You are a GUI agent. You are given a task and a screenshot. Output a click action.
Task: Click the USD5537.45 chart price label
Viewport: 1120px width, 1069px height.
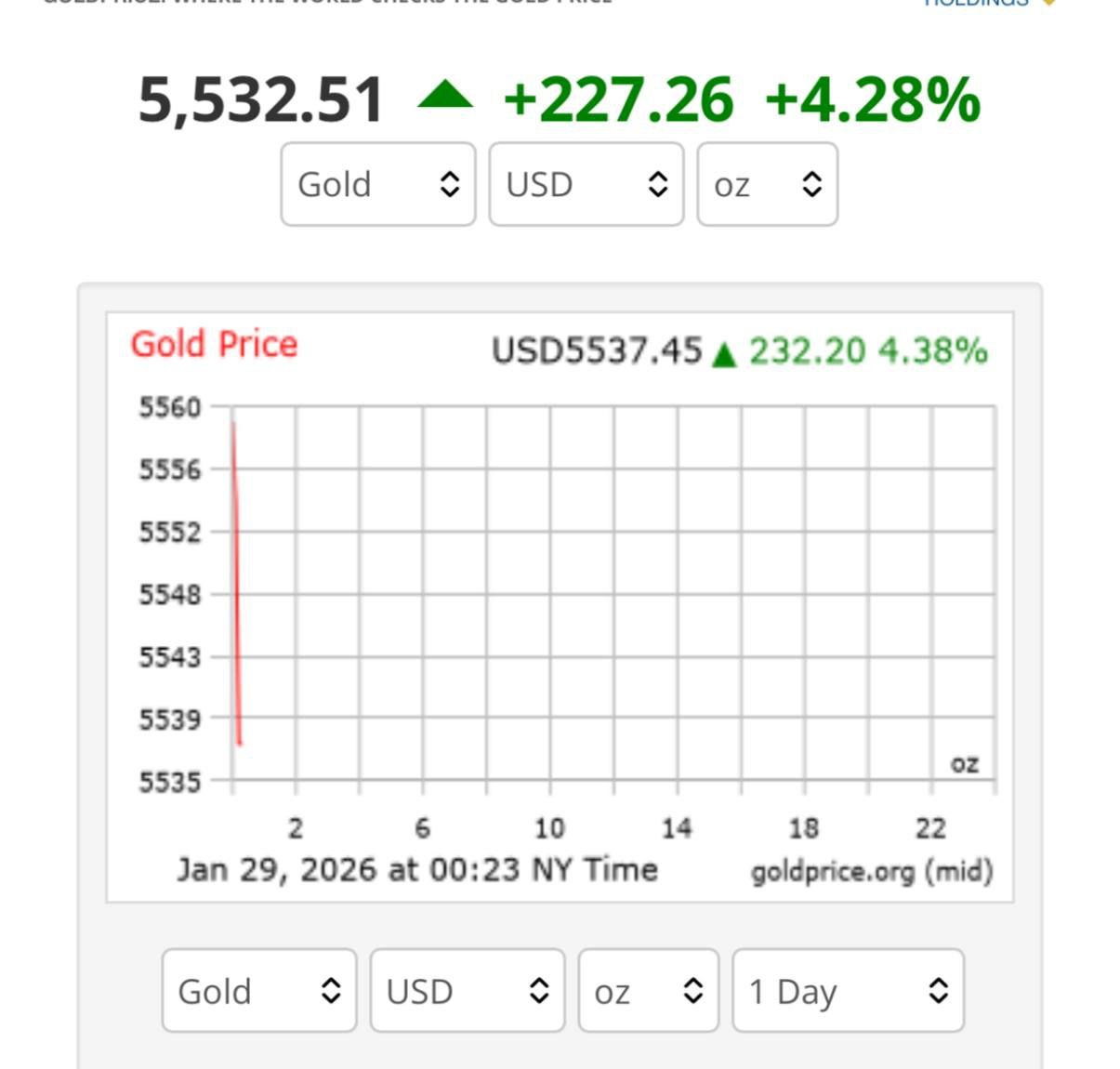(596, 351)
